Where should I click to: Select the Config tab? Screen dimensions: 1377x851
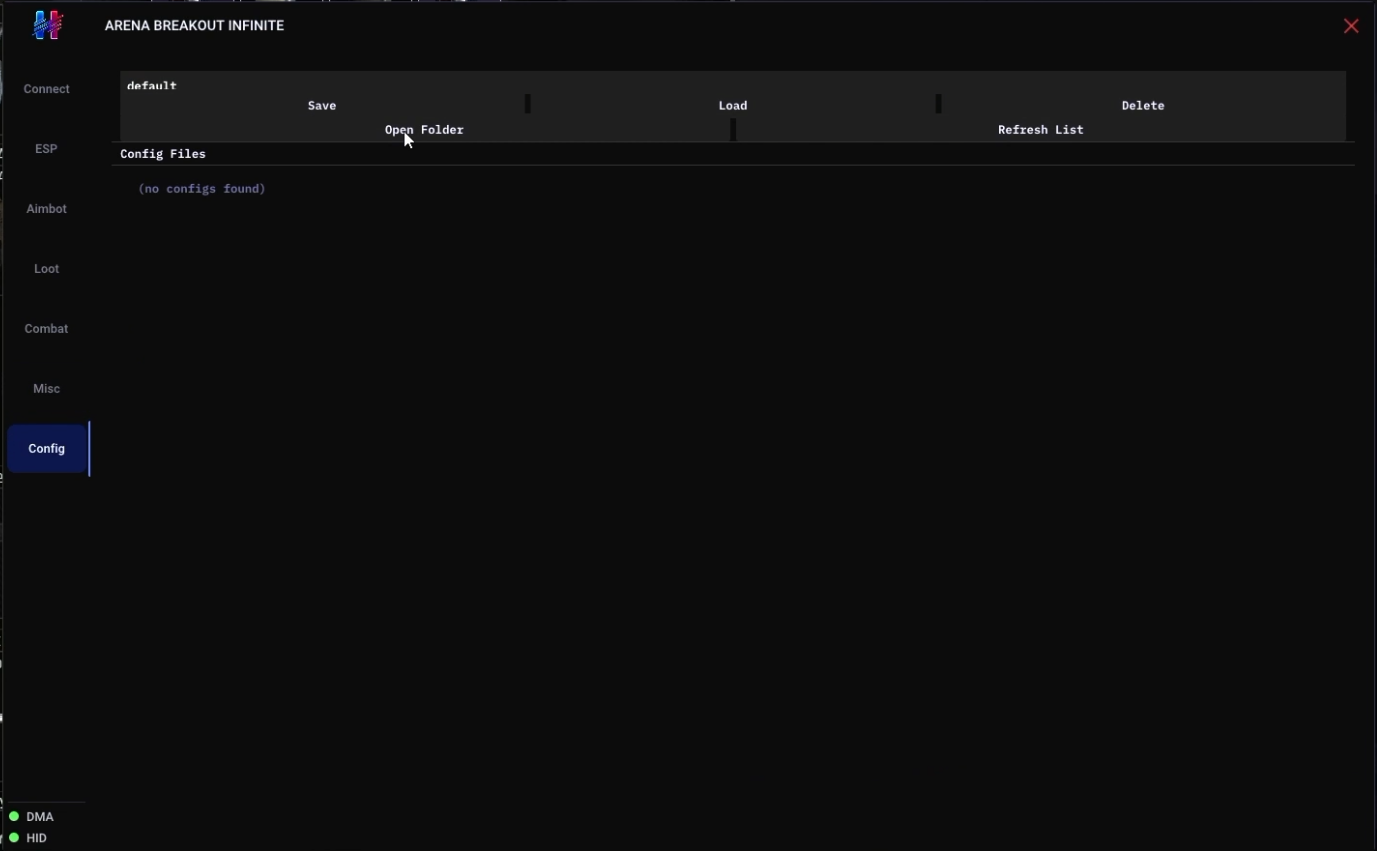(47, 449)
